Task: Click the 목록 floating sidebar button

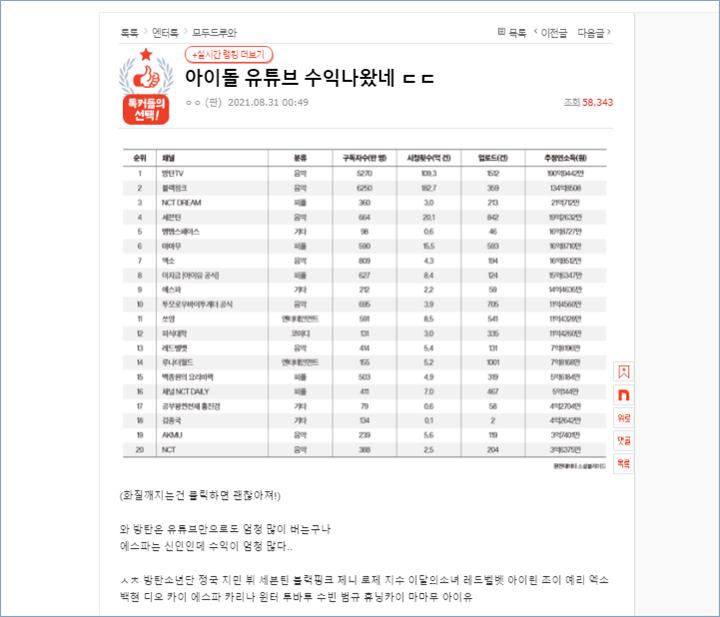Action: 623,464
